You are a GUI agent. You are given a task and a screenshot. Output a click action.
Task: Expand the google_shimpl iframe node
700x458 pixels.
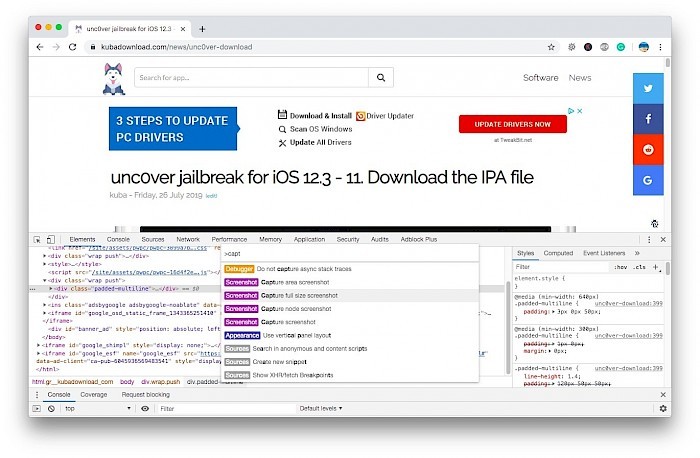39,346
